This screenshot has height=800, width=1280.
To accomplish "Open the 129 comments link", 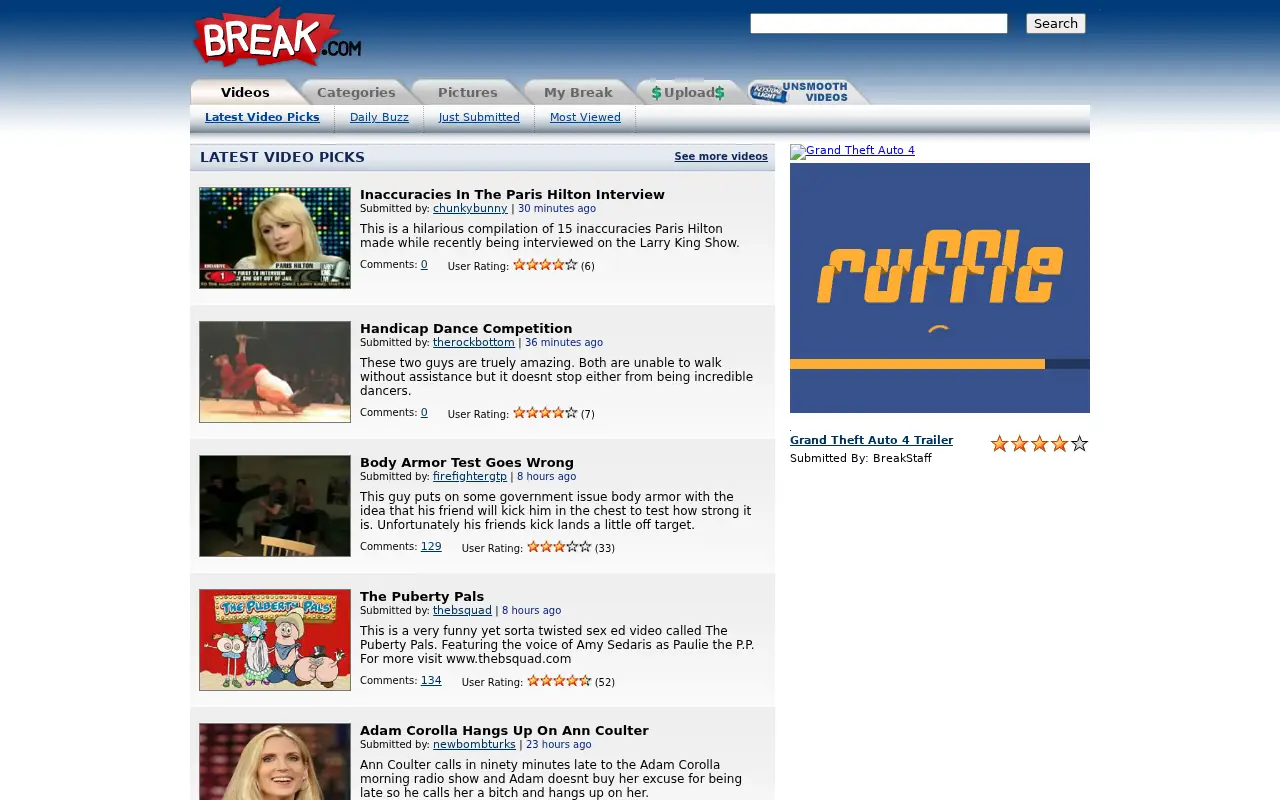I will 431,546.
